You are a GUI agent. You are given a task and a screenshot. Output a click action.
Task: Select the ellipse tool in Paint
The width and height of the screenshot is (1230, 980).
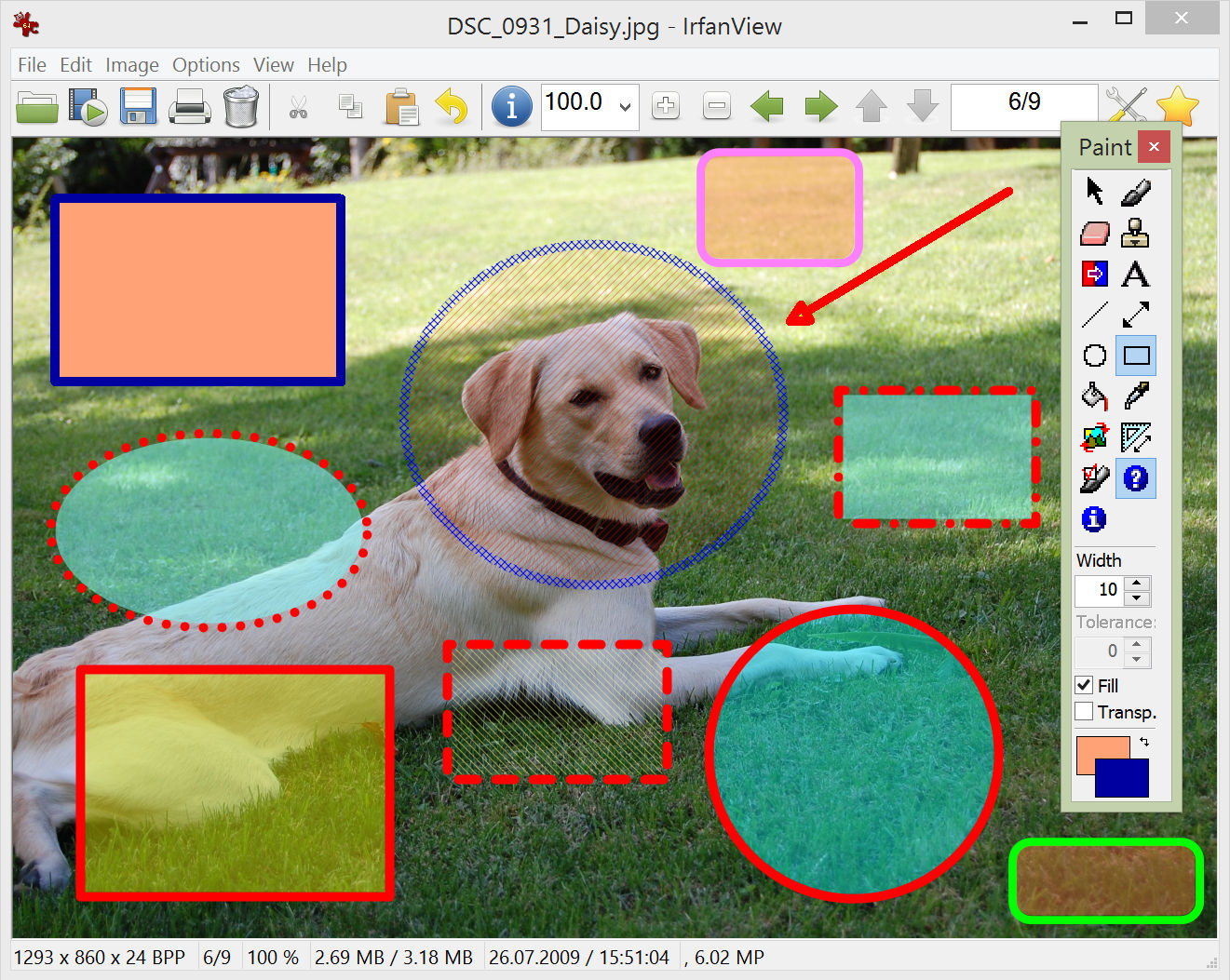point(1095,356)
